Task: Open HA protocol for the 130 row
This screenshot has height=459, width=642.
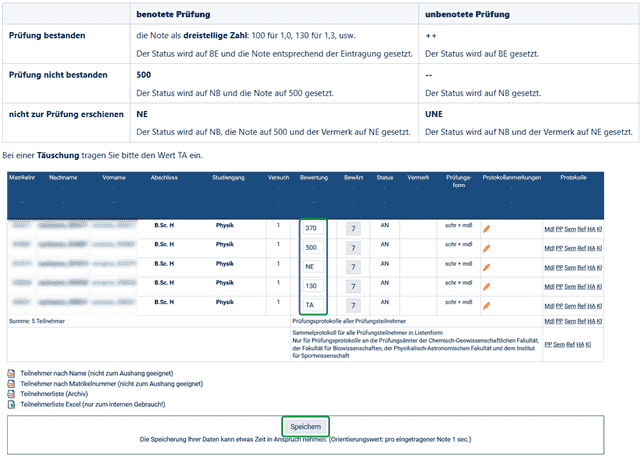Action: point(591,287)
